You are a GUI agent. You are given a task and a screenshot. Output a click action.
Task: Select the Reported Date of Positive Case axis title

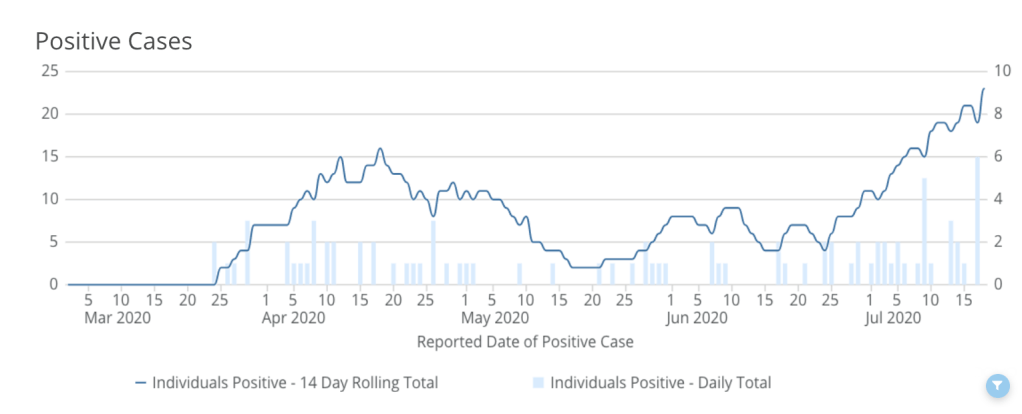(x=524, y=341)
